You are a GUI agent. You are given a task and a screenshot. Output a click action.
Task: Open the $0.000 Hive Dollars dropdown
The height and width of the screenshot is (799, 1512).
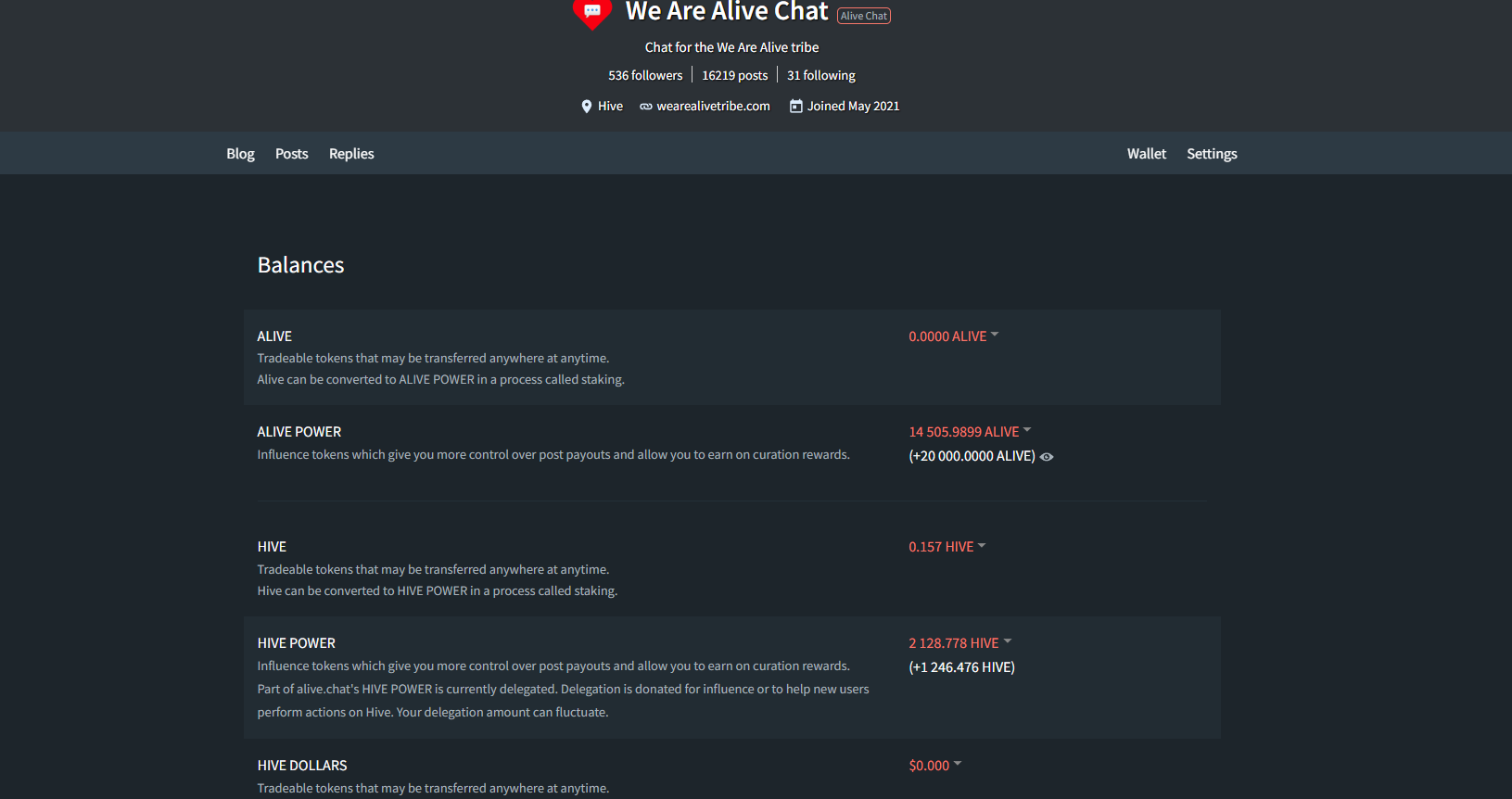935,766
